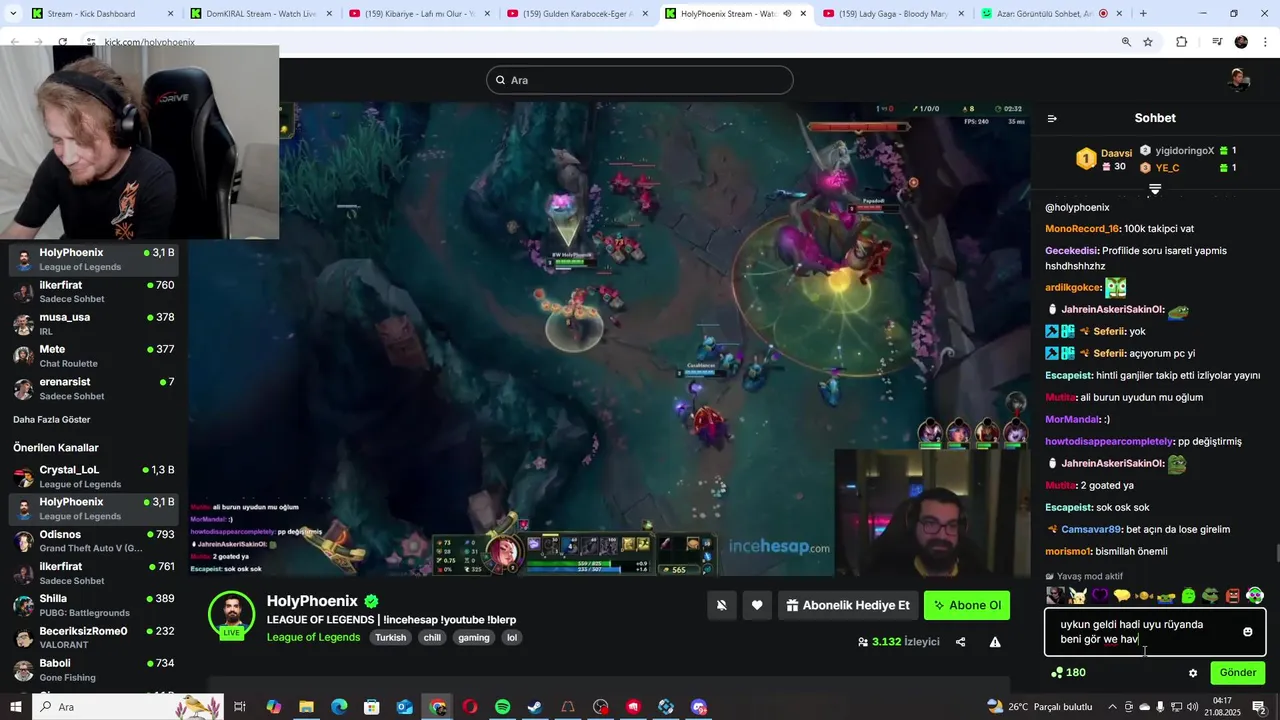Click the 180 channel points balance
1280x720 pixels.
pyautogui.click(x=1069, y=673)
